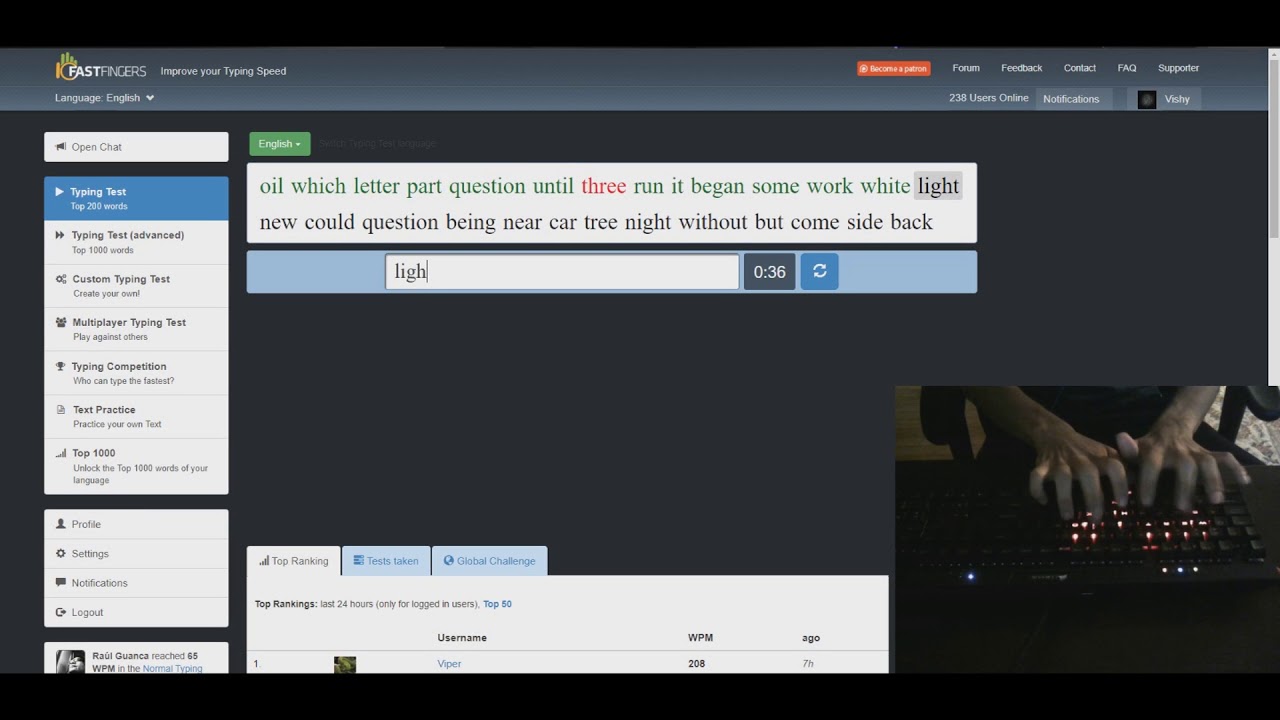Click the Open Chat megaphone icon
The image size is (1280, 720).
click(61, 147)
